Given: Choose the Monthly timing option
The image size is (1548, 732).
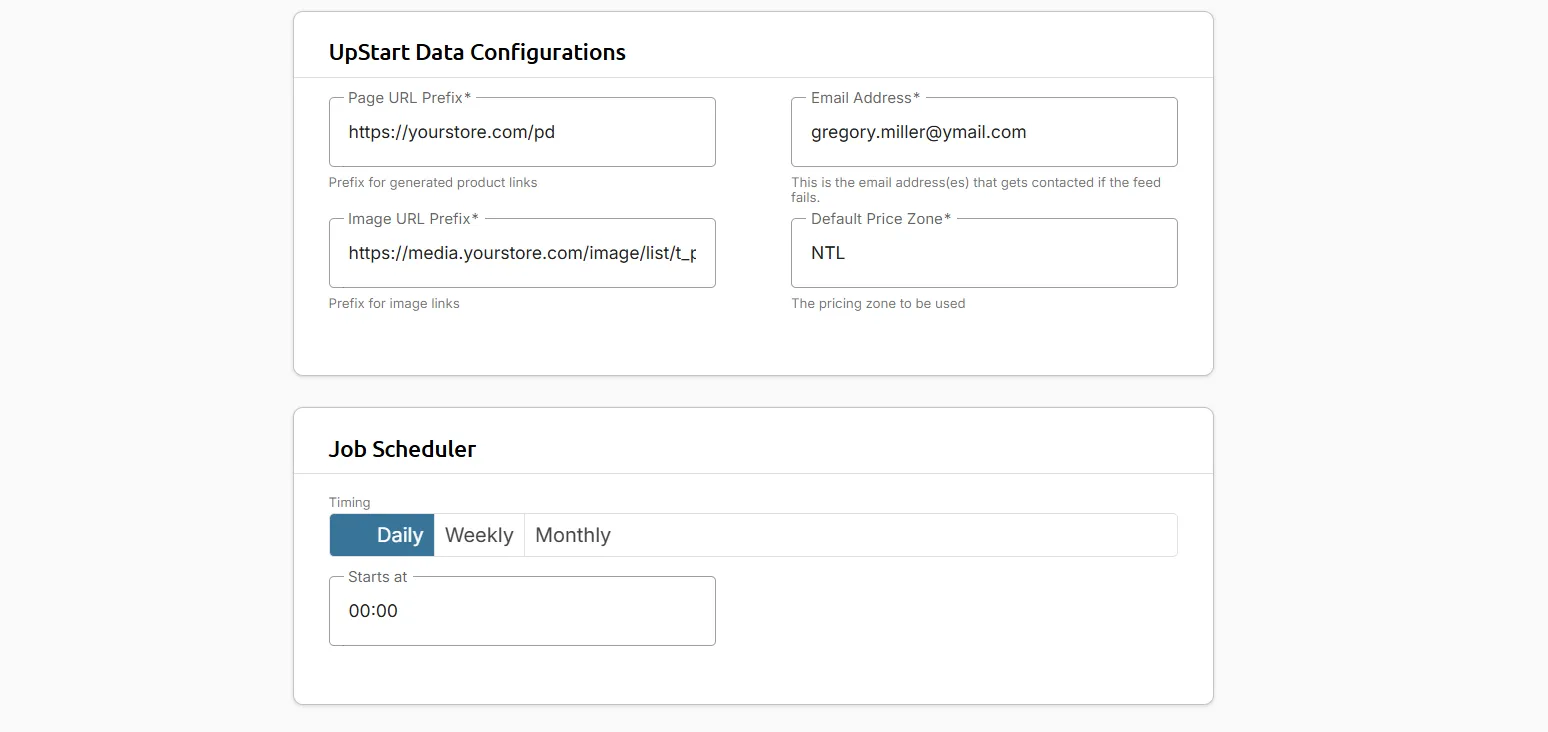Looking at the screenshot, I should click(x=573, y=535).
